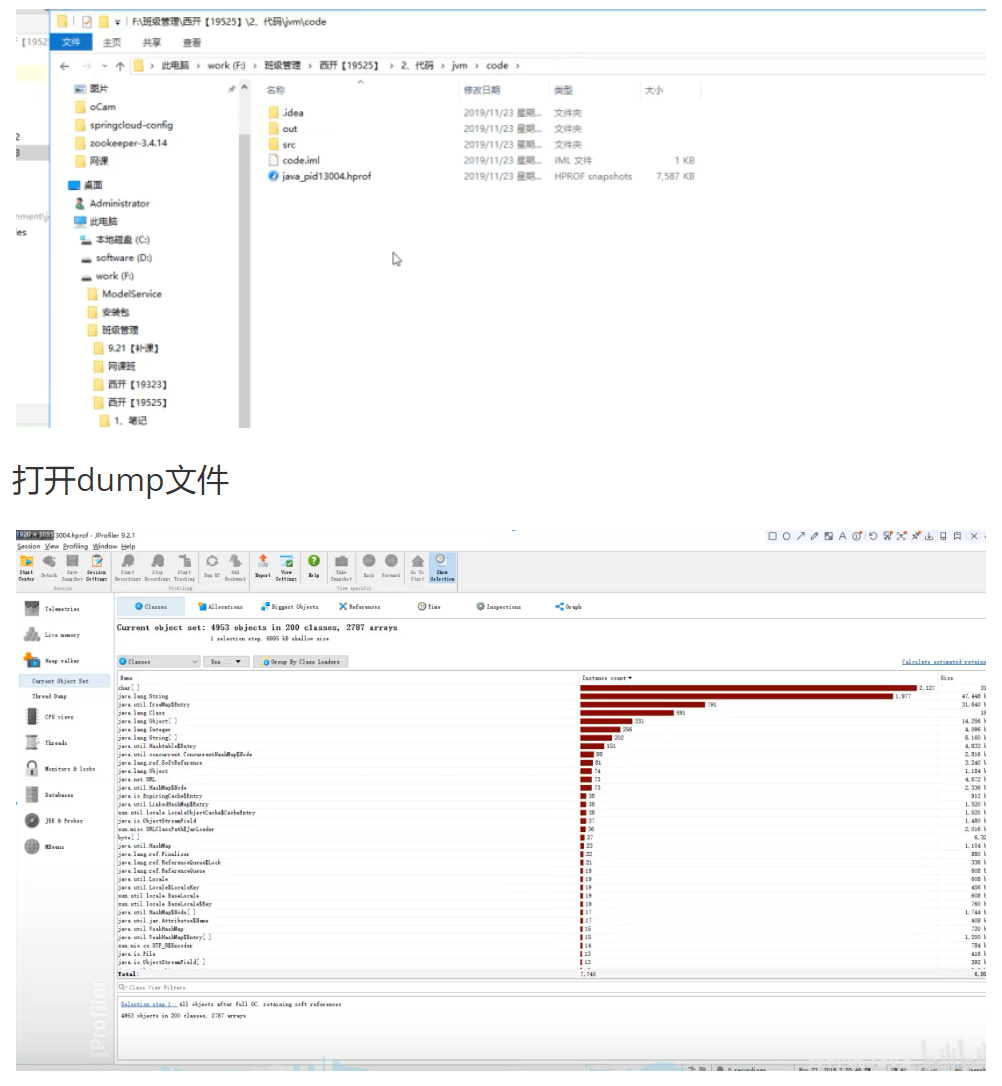This screenshot has height=1086, width=1002.
Task: Toggle the Show Selection toolbar button
Action: point(442,567)
